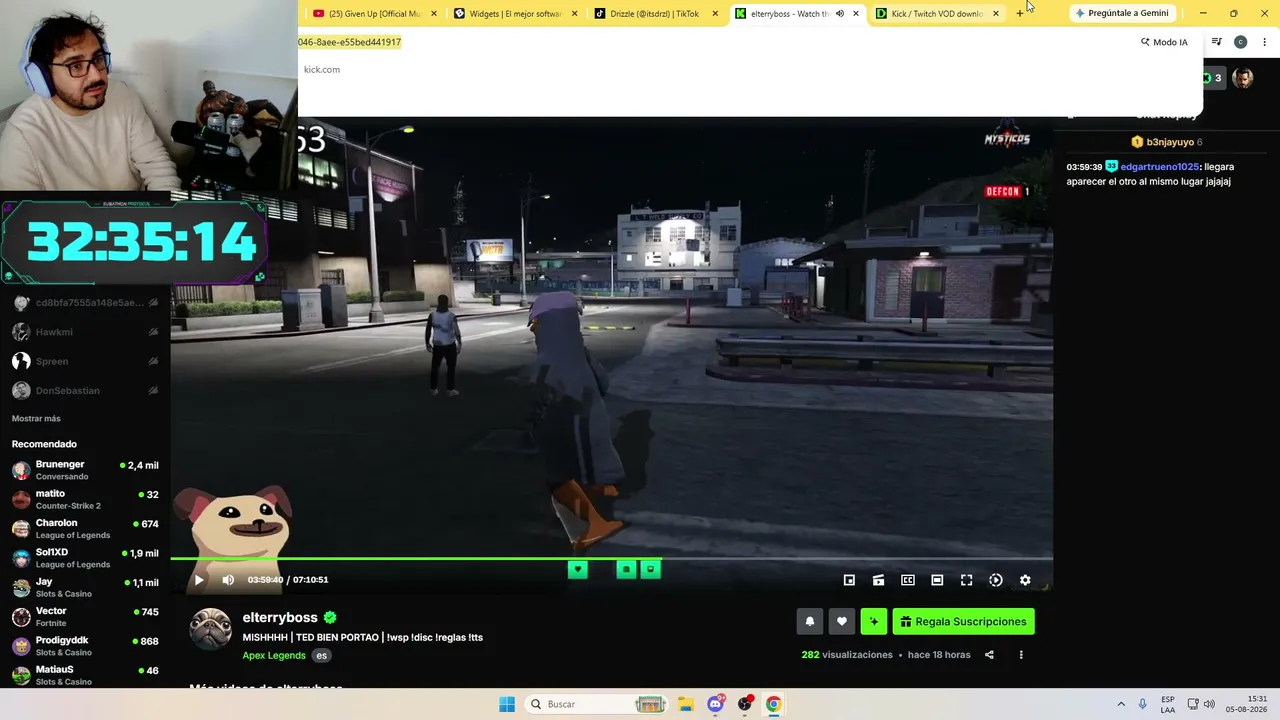Open Chrome media controls icon
Image resolution: width=1280 pixels, height=720 pixels.
click(x=1216, y=42)
